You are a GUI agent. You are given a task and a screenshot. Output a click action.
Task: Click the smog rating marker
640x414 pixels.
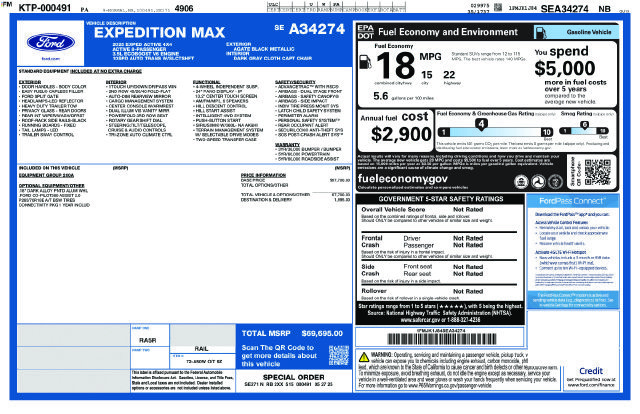584,125
